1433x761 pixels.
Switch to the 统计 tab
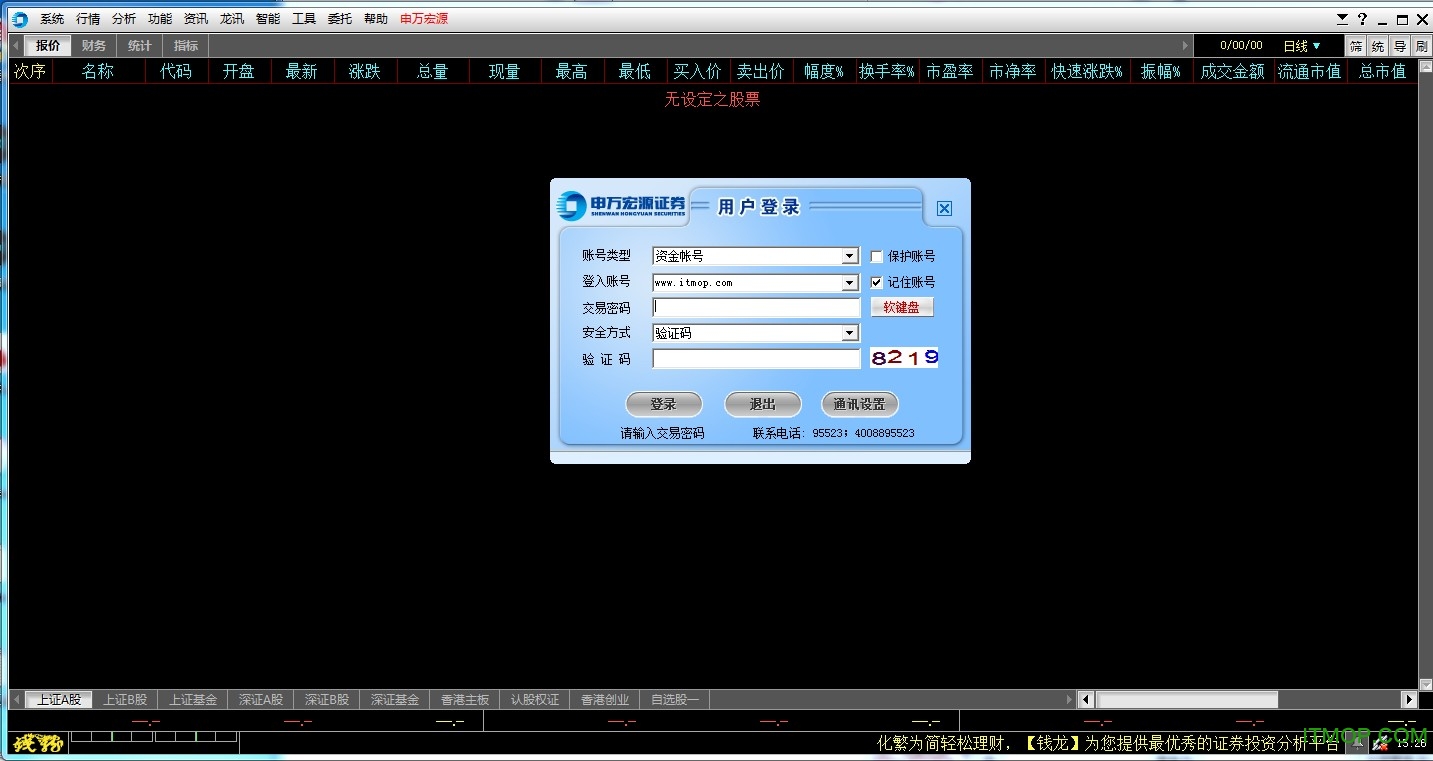click(x=139, y=46)
